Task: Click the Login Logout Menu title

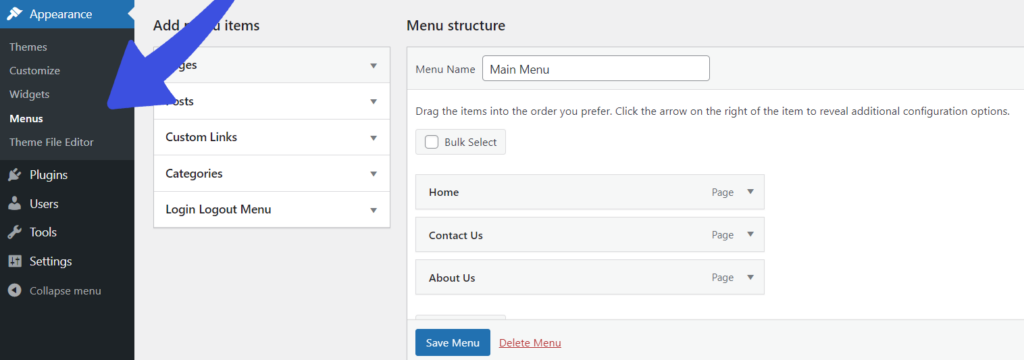Action: pyautogui.click(x=218, y=210)
